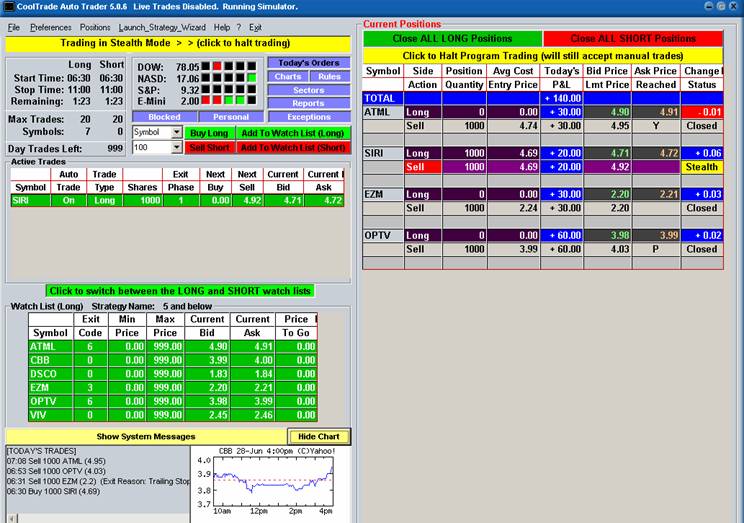Click the Show System Messages bar
This screenshot has height=523, width=744.
coord(146,437)
